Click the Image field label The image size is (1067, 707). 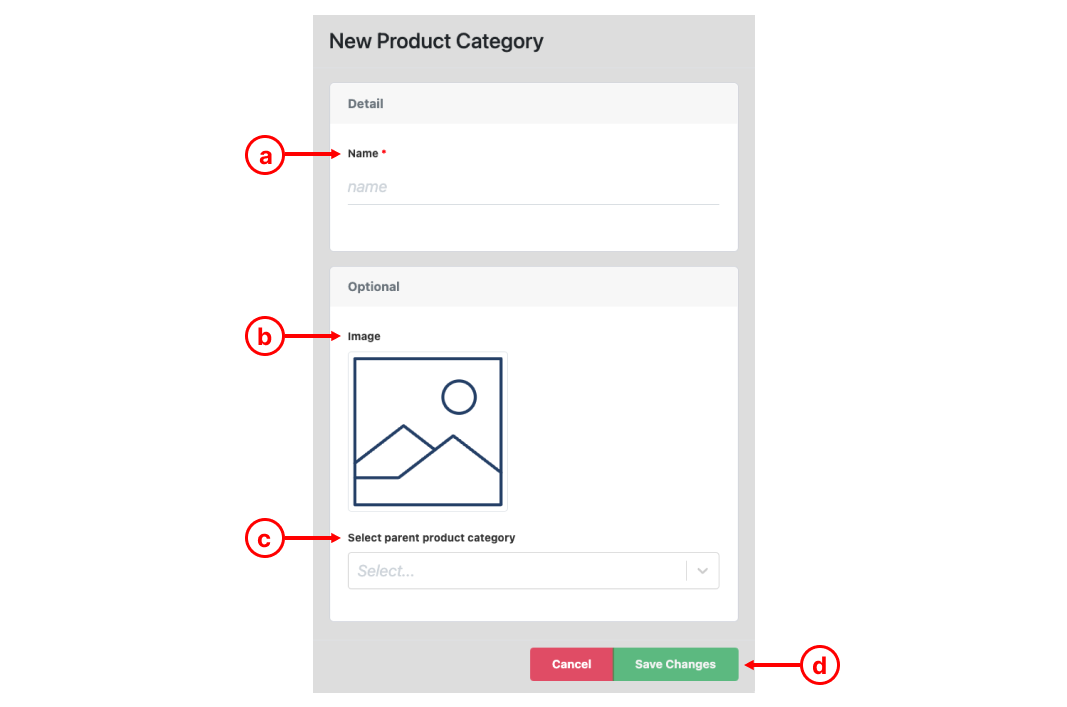pos(364,336)
